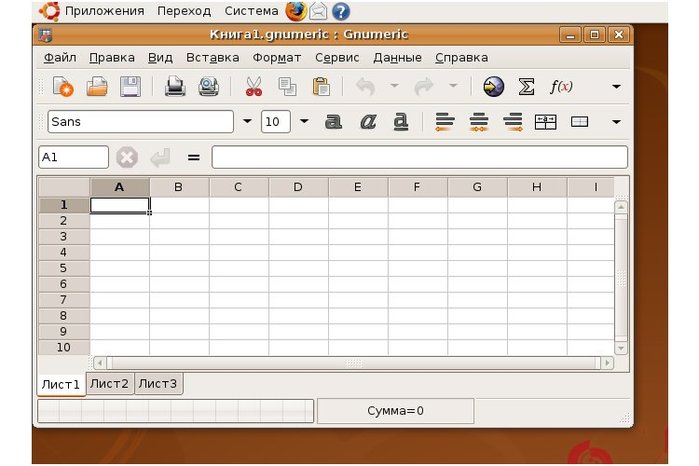Viewport: 699px width, 466px height.
Task: Switch to the Лист3 sheet tab
Action: [x=158, y=384]
